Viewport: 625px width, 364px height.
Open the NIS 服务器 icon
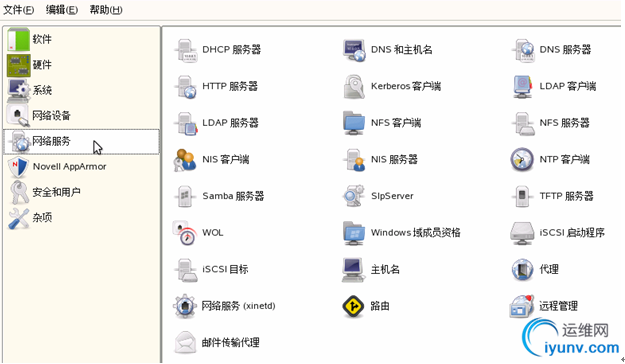pyautogui.click(x=354, y=160)
